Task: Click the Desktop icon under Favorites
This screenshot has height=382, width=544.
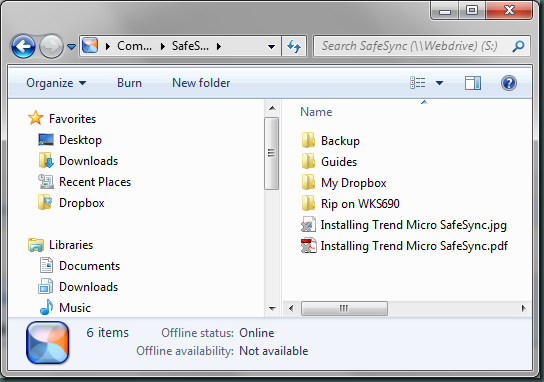Action: point(46,140)
